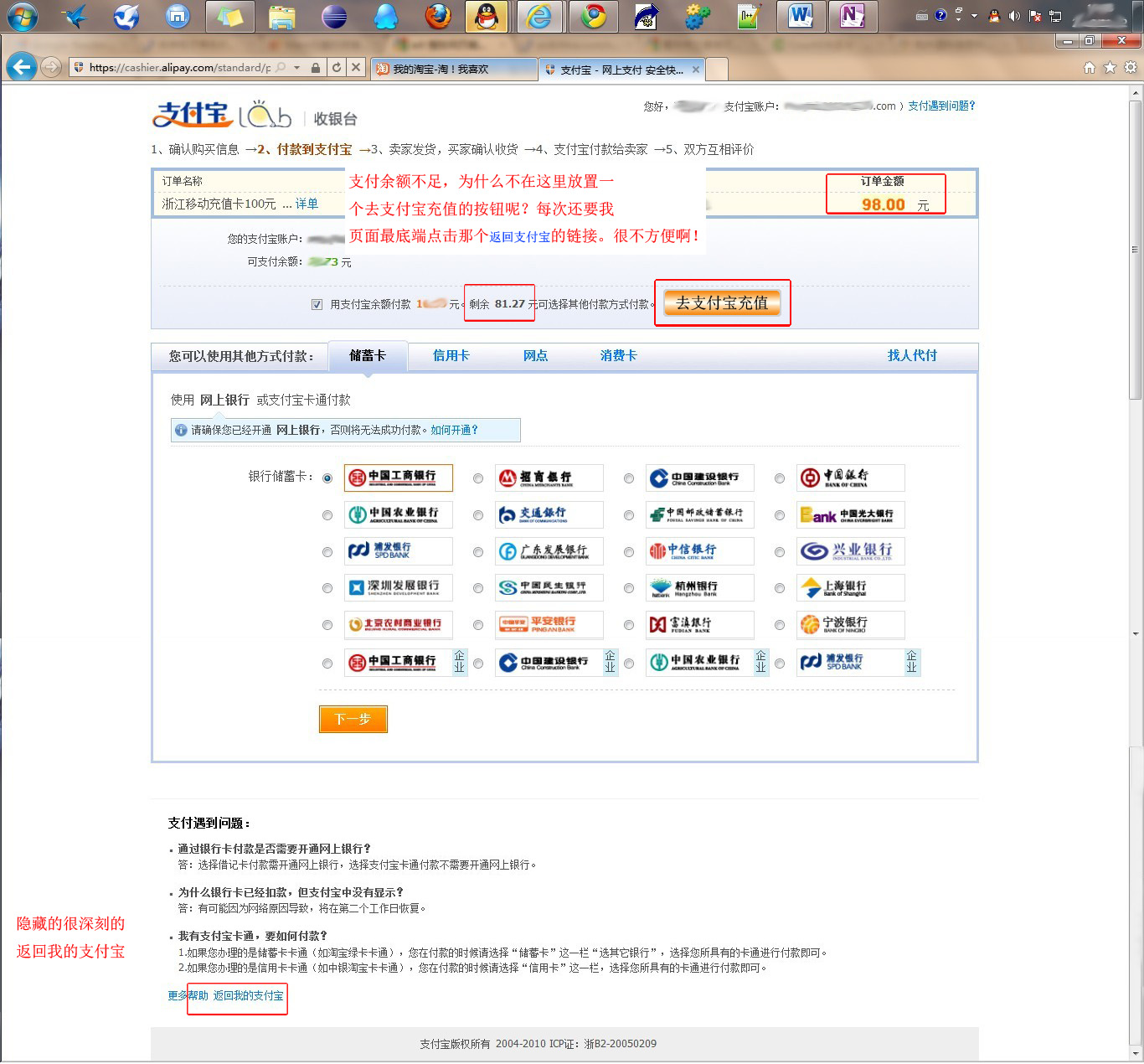Switch to 我的淘宝 browser tab

click(453, 70)
